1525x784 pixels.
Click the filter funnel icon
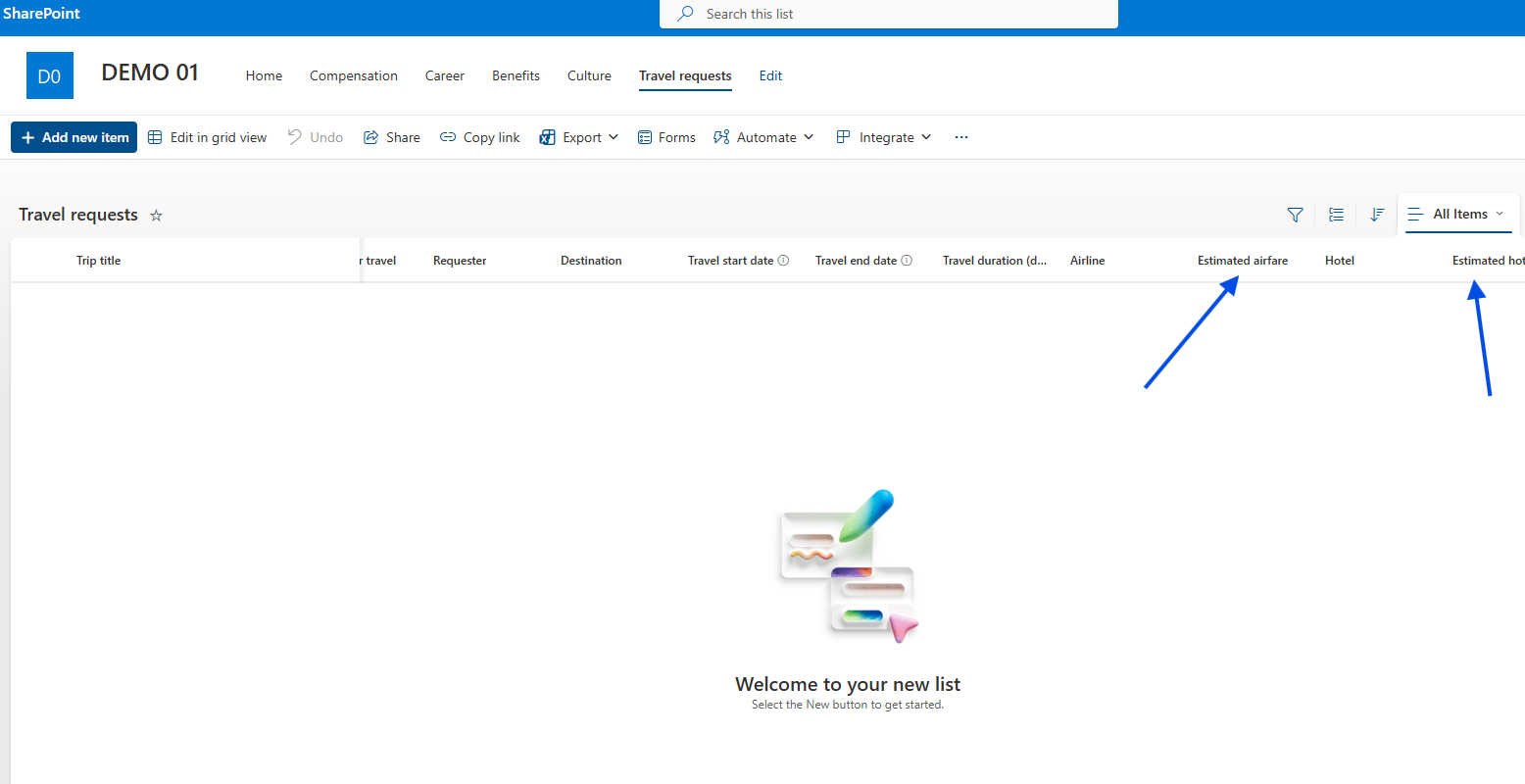click(1295, 215)
